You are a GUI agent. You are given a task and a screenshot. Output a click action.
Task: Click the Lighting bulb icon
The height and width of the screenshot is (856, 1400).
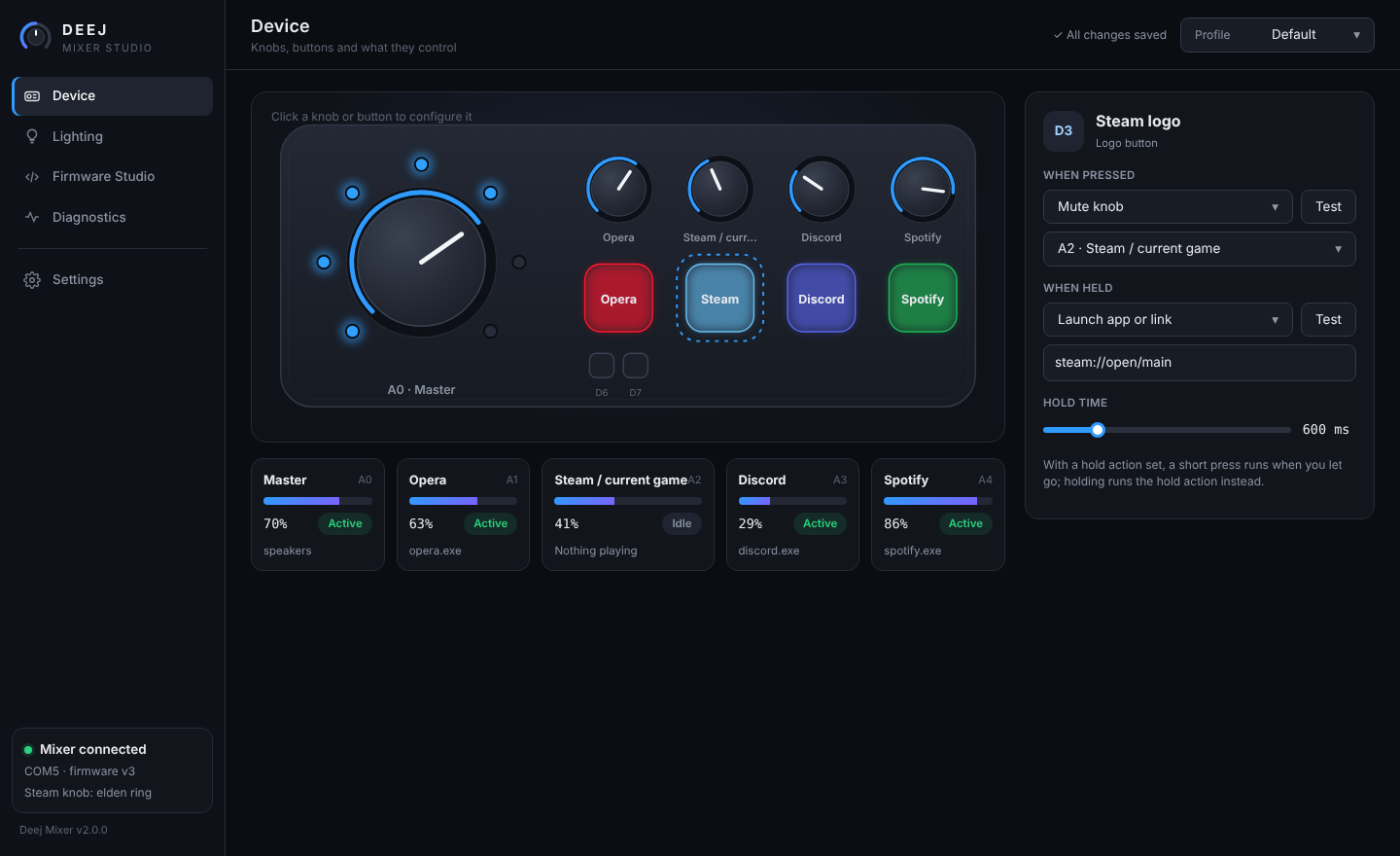click(32, 136)
